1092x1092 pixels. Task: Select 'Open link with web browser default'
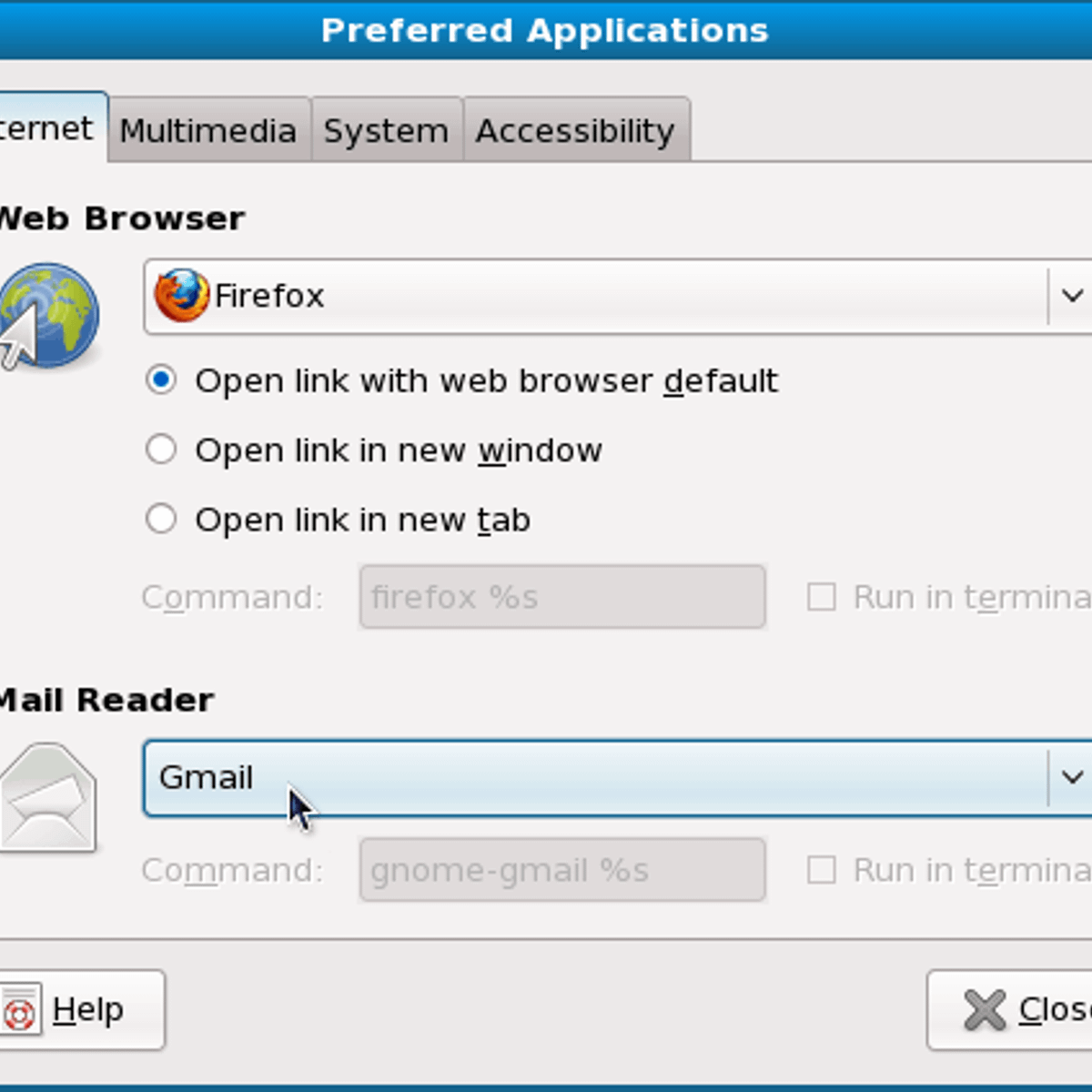coord(161,380)
